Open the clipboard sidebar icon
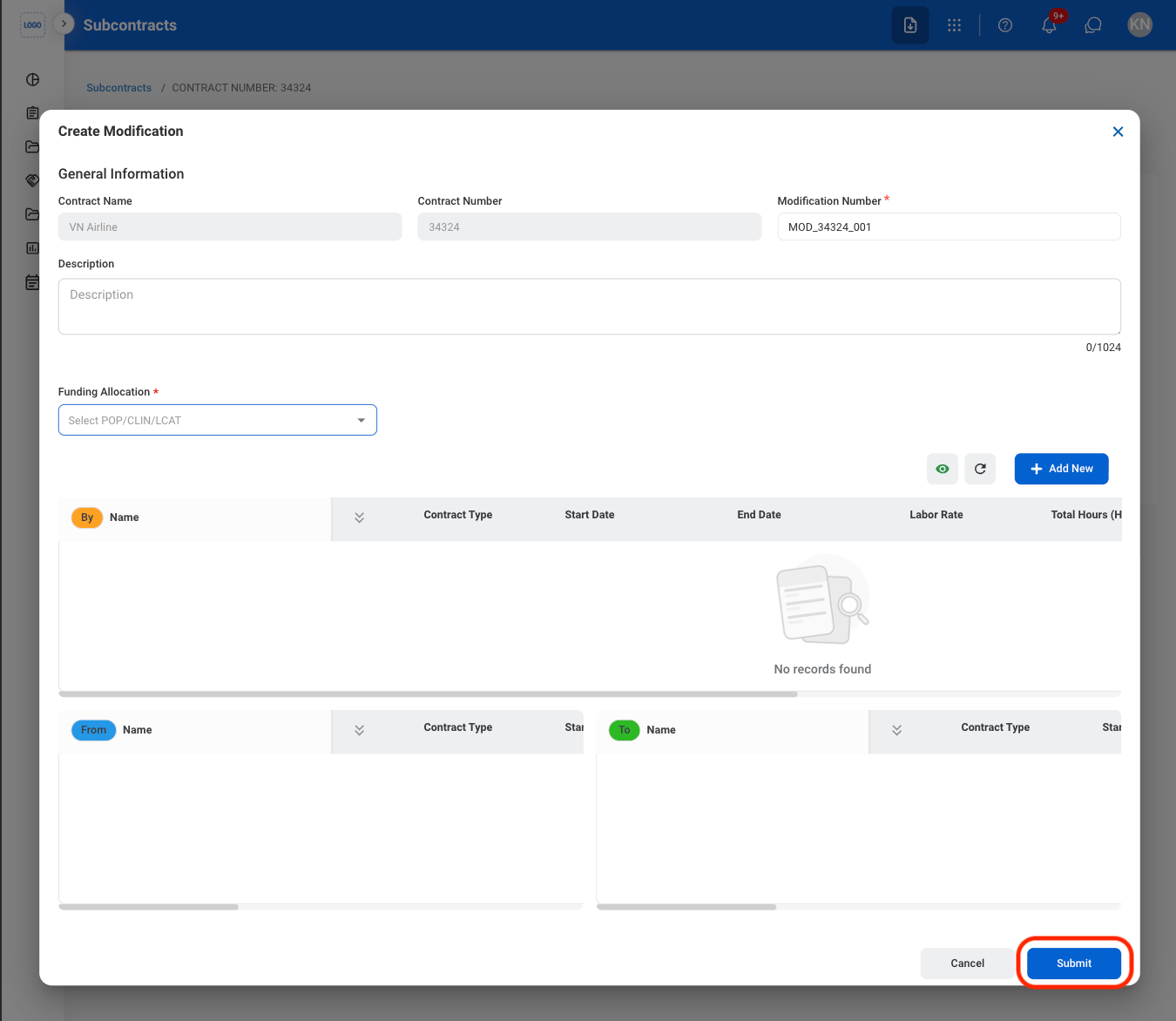 click(32, 113)
